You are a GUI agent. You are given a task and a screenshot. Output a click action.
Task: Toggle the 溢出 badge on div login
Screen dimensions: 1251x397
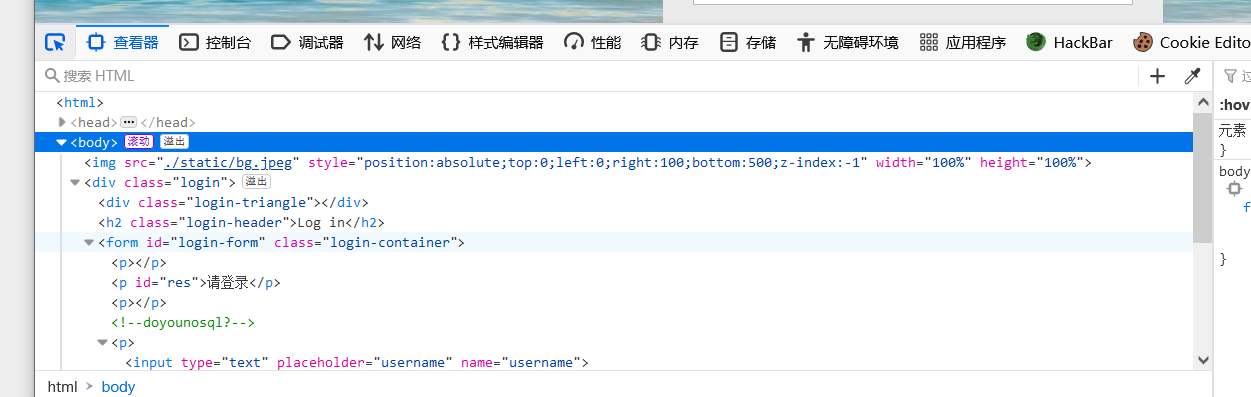point(257,182)
